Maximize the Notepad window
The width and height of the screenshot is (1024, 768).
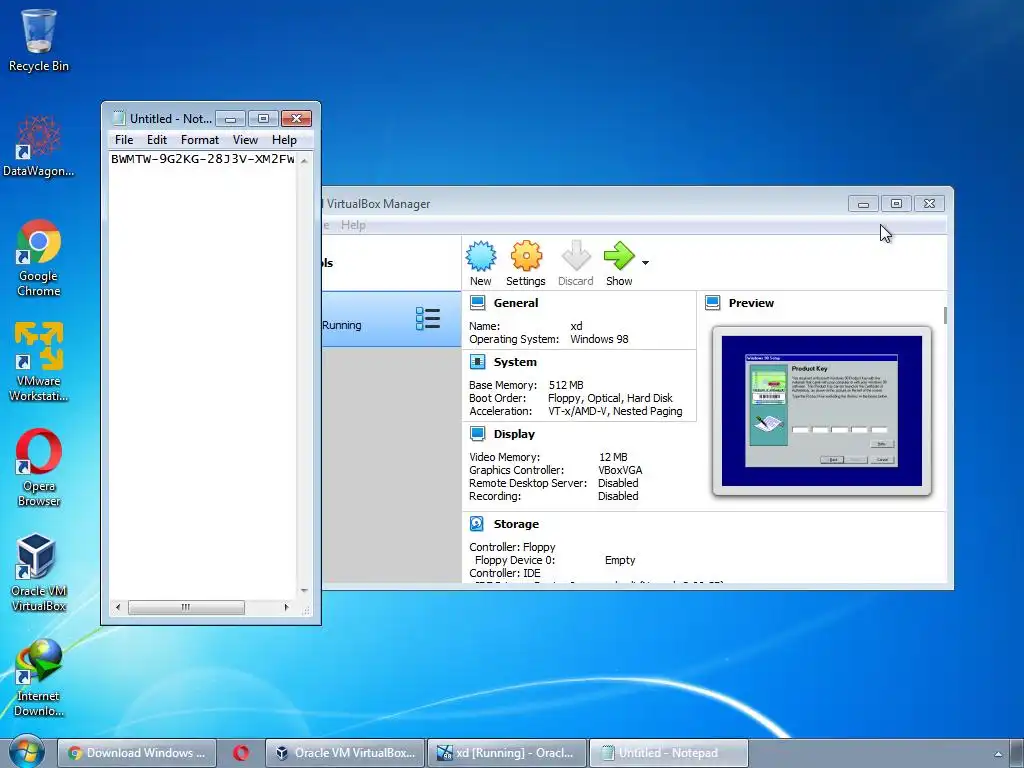[263, 118]
